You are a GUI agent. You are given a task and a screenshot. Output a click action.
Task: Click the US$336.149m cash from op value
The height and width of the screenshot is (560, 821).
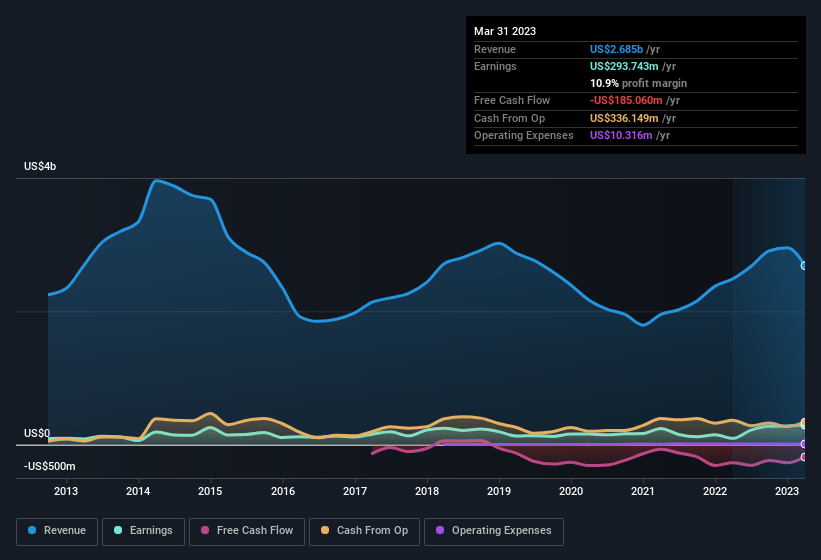tap(624, 118)
